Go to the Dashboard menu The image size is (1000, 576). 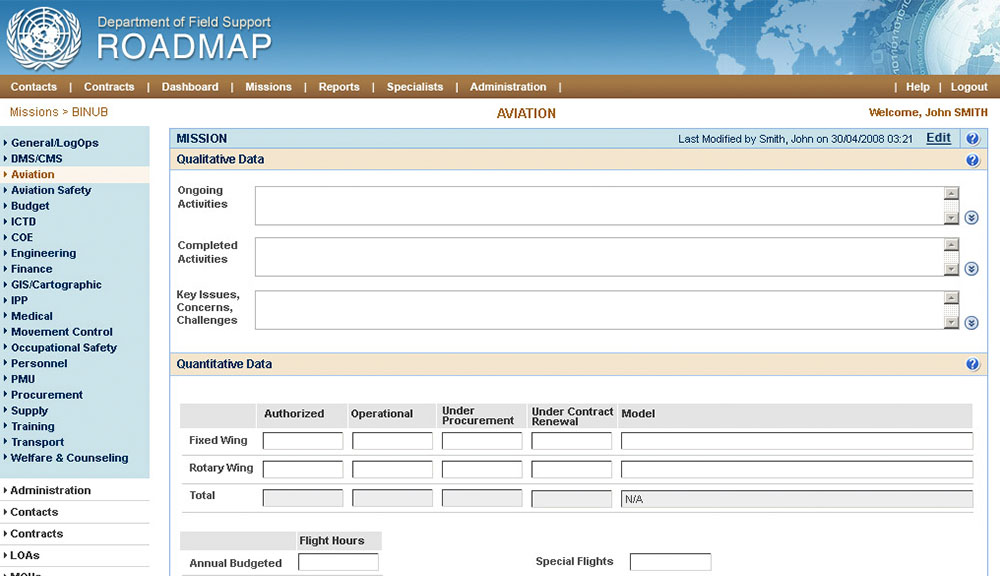190,87
